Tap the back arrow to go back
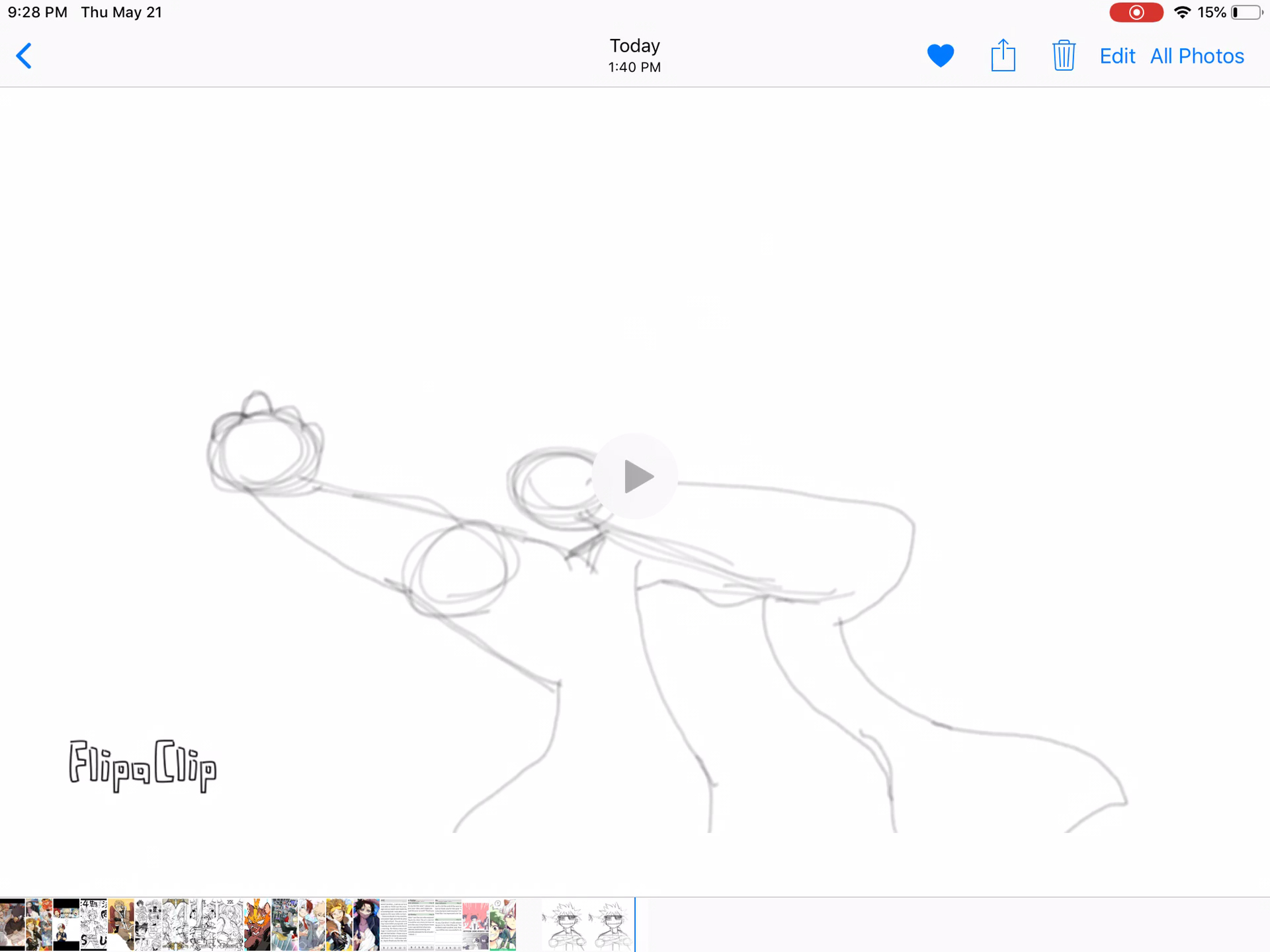This screenshot has height=952, width=1270. (24, 56)
